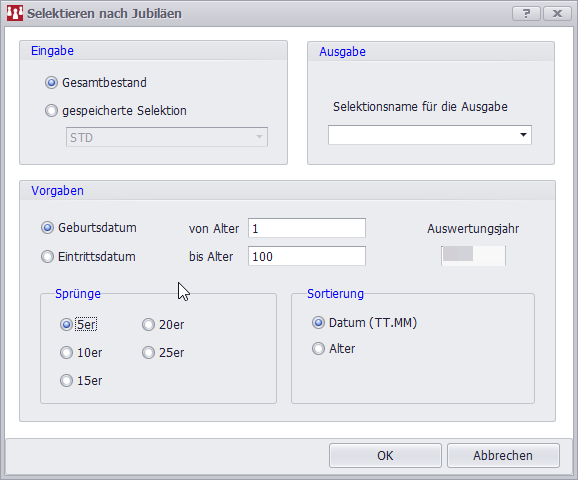Open help with the question mark button
578x480 pixels.
(526, 14)
